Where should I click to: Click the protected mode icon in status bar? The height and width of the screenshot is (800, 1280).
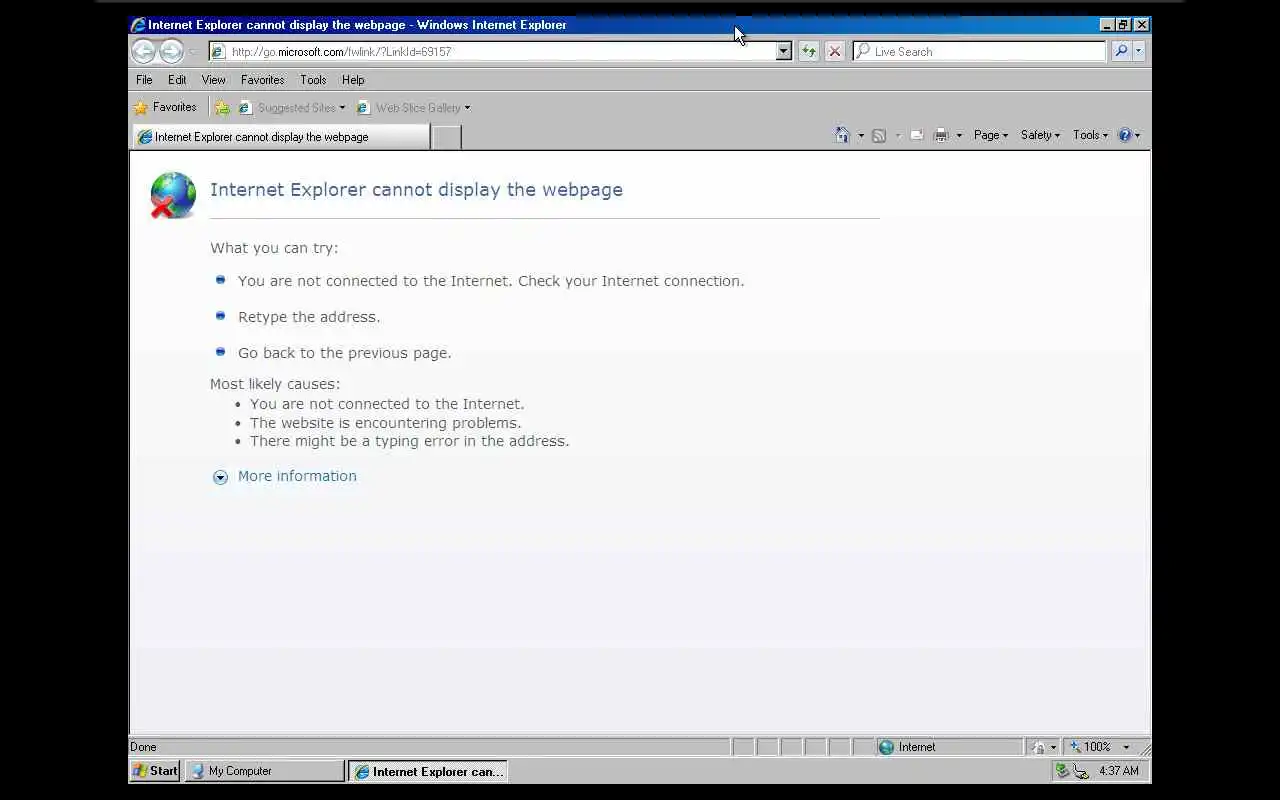coord(1039,747)
